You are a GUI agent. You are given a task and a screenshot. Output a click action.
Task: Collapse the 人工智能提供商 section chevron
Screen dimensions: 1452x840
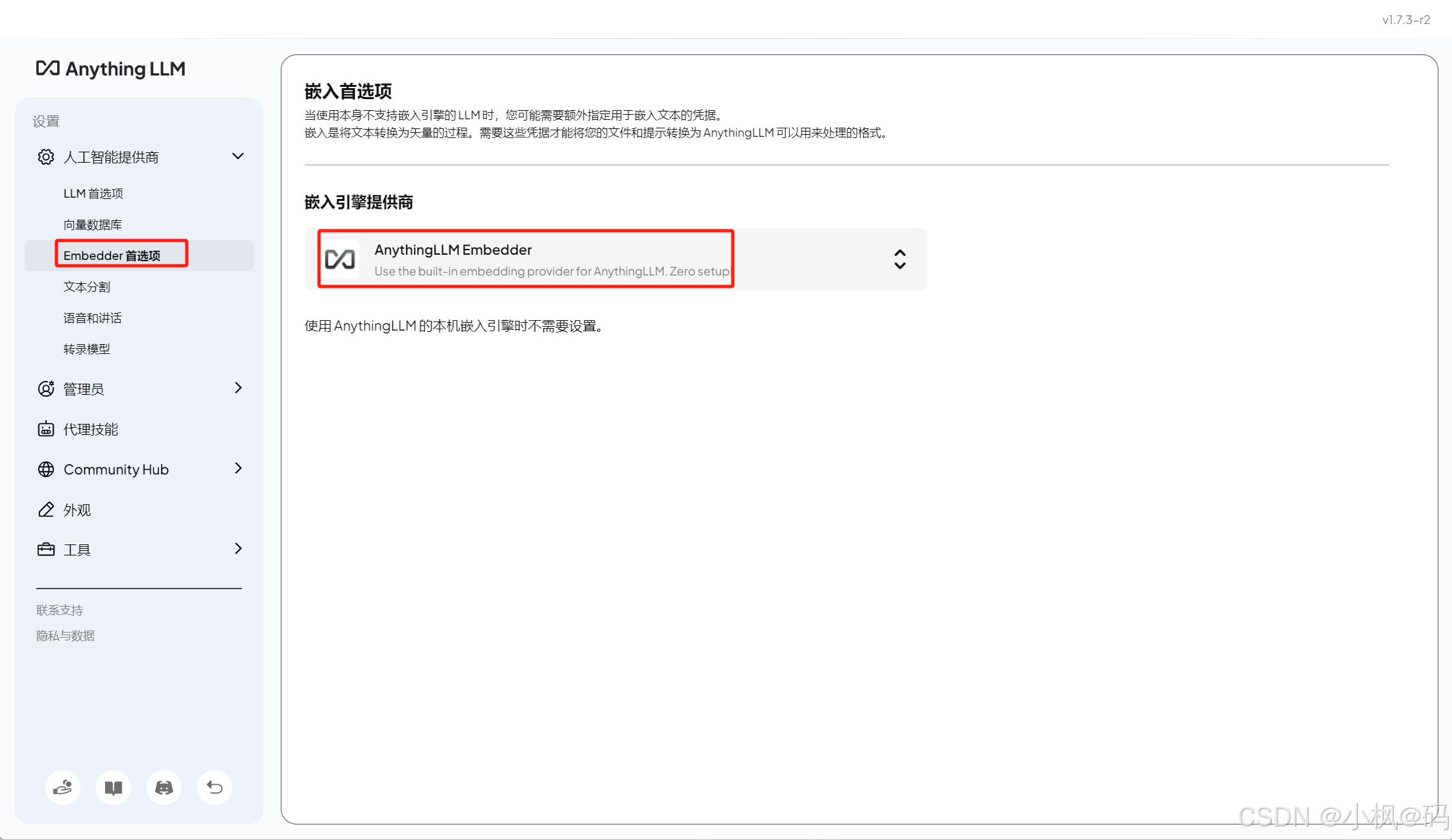click(238, 156)
